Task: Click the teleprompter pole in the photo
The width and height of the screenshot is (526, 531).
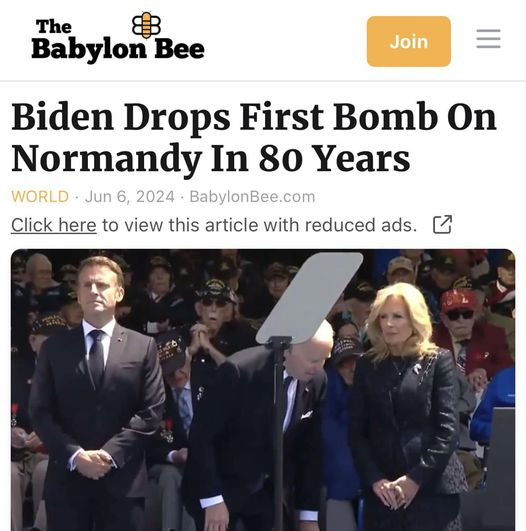Action: coord(279,433)
